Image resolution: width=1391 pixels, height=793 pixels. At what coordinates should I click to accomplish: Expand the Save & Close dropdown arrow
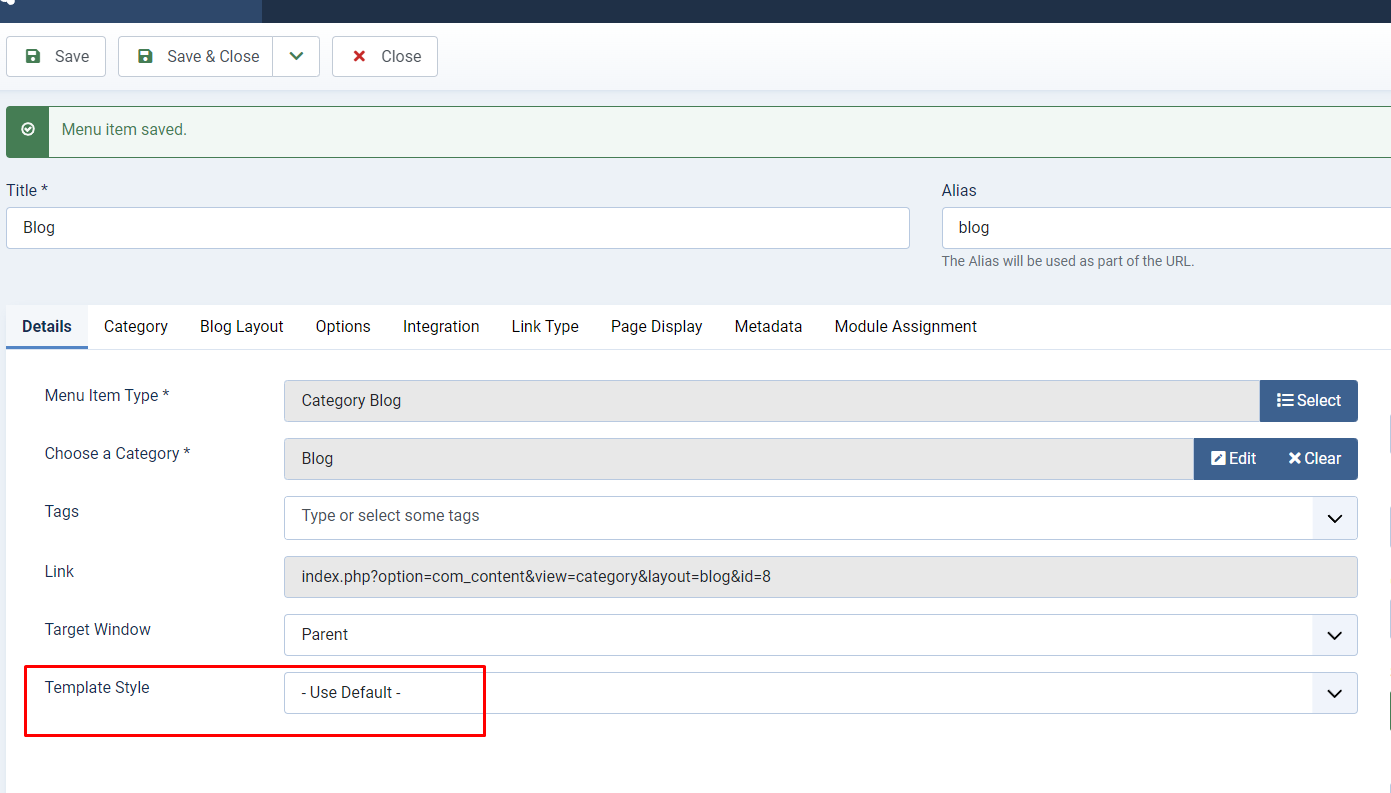click(296, 57)
